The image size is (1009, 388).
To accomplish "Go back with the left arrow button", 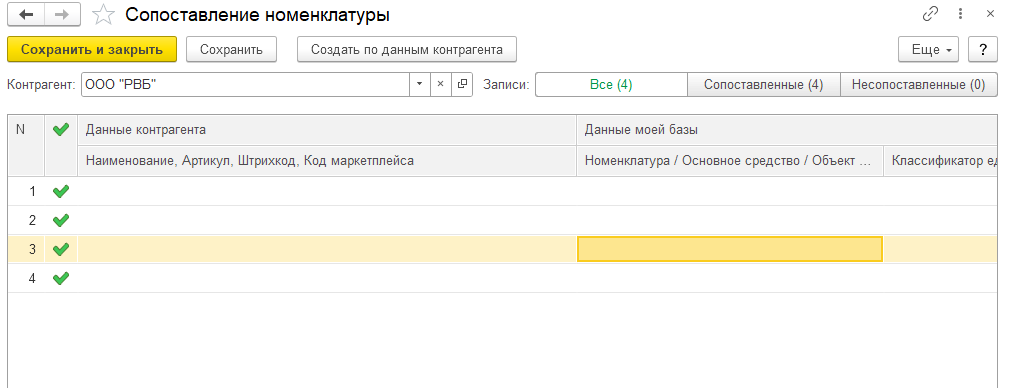I will 27,15.
